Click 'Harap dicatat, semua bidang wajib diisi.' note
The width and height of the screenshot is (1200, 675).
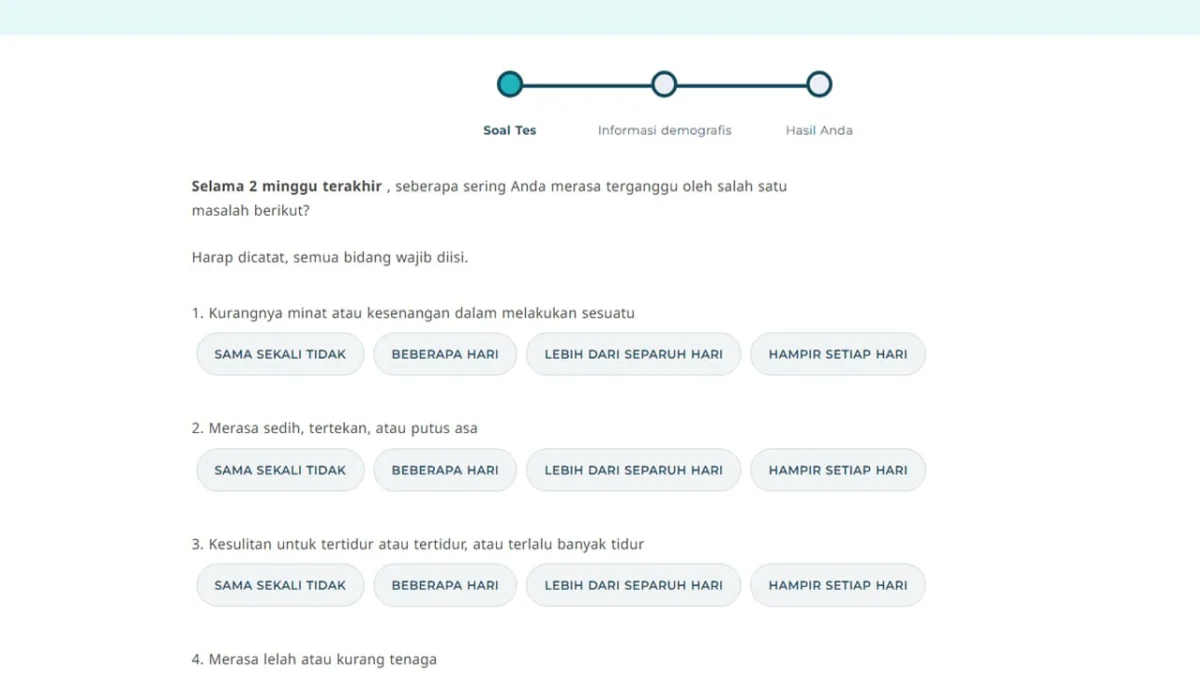pyautogui.click(x=330, y=258)
